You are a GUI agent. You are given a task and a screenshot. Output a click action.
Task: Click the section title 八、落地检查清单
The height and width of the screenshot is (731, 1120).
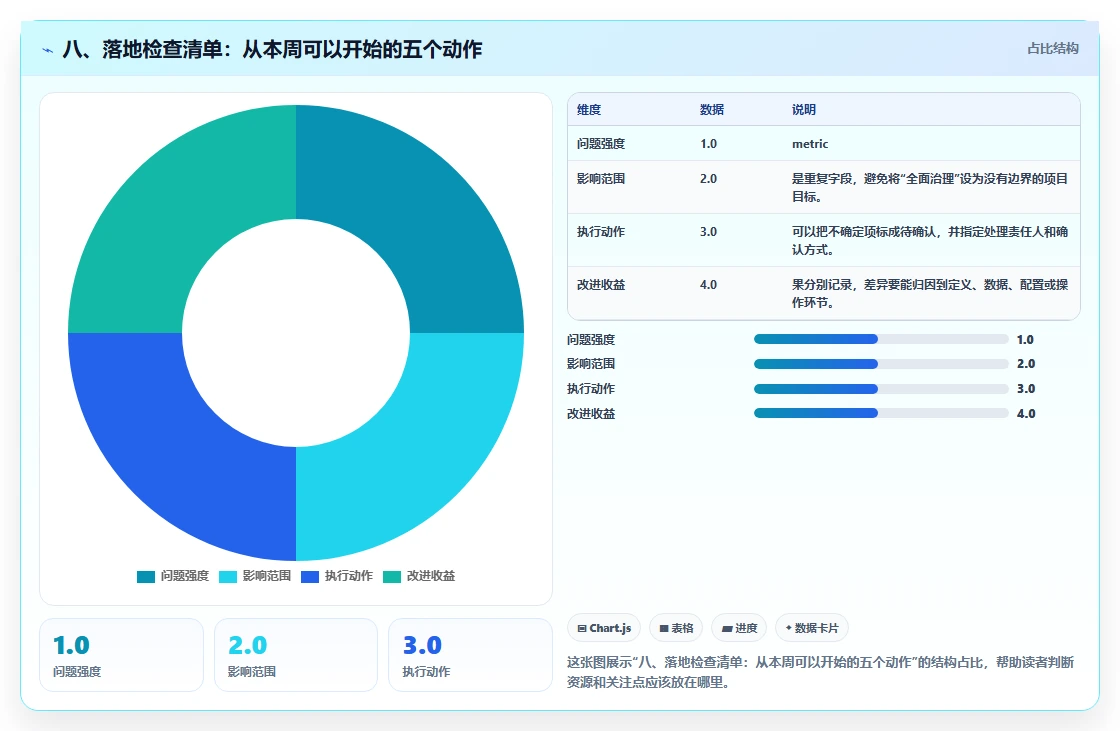[272, 49]
